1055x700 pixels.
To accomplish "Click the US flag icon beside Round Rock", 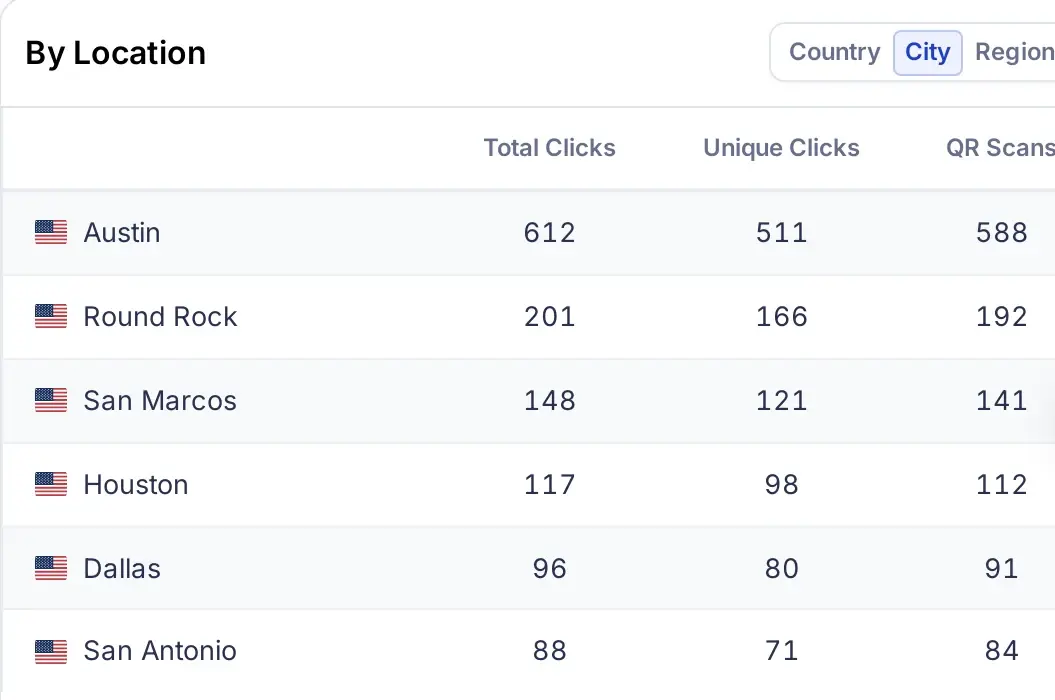I will tap(51, 316).
